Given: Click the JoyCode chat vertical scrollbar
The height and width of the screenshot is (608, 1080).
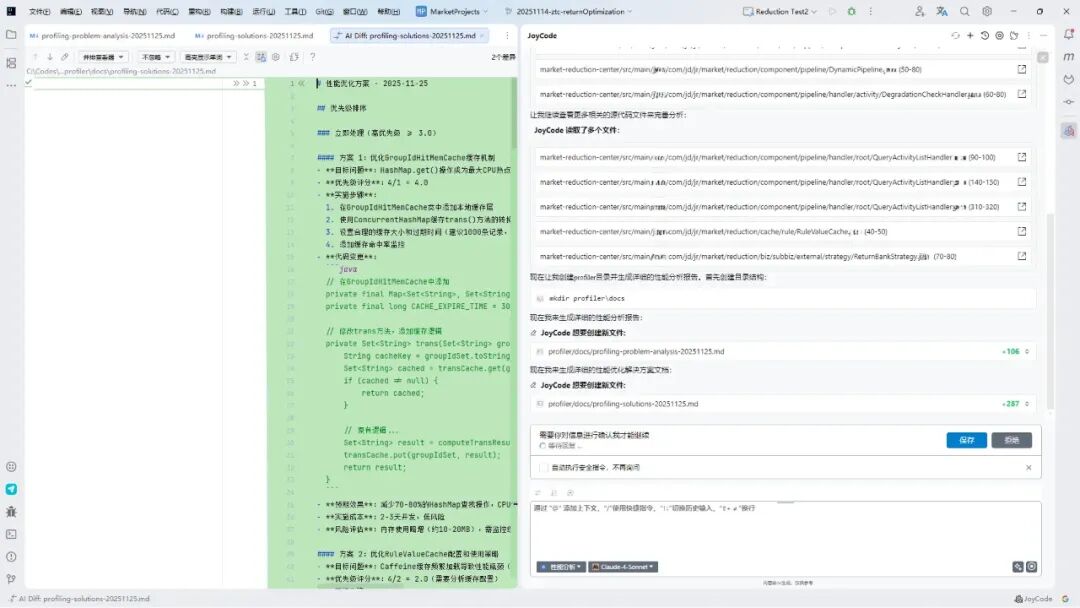Looking at the screenshot, I should (1050, 310).
